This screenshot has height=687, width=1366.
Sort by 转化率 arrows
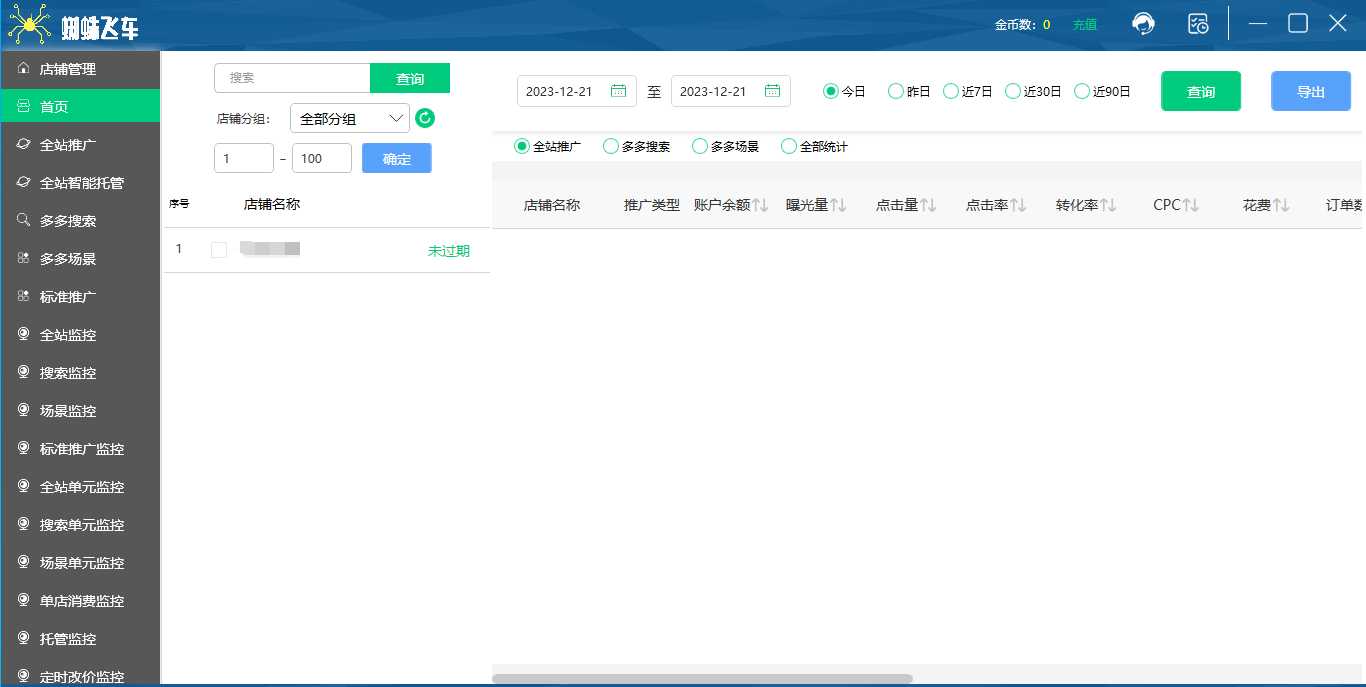1108,205
